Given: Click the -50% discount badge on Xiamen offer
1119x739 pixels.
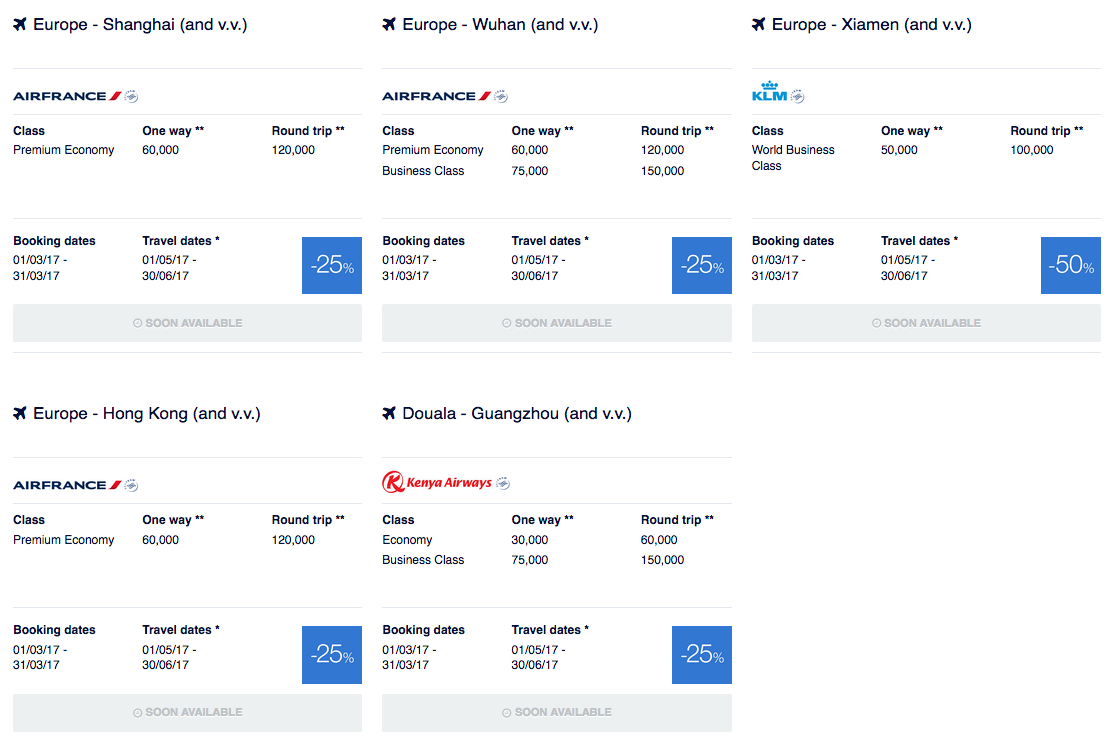Looking at the screenshot, I should pos(1070,265).
